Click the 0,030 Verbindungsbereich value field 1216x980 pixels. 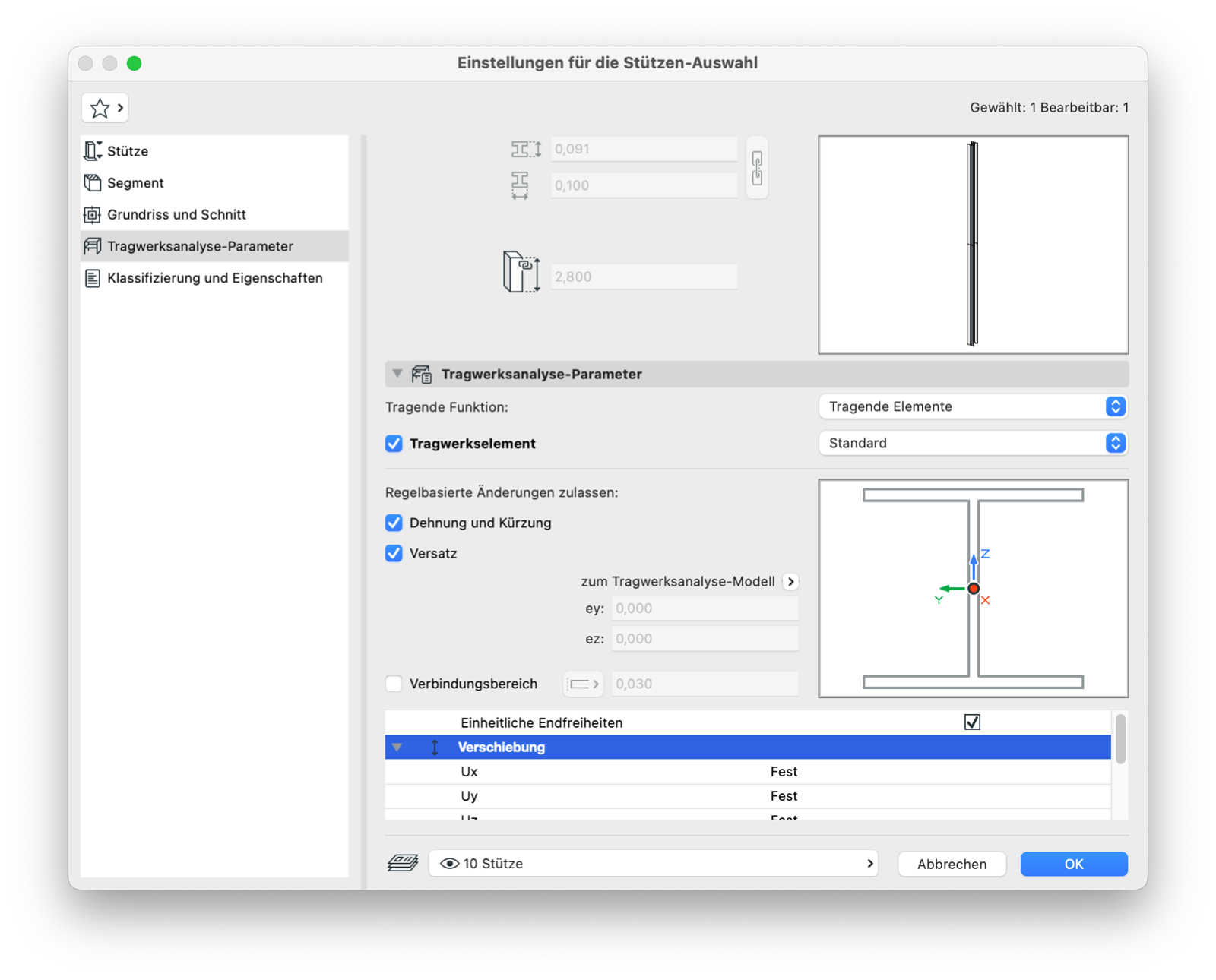705,684
